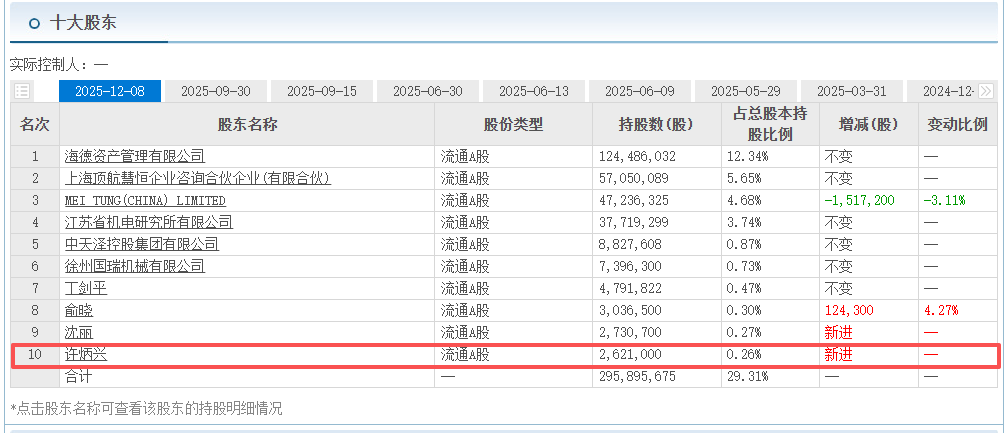Click the list icon left of date tabs
1005x433 pixels.
pos(22,91)
